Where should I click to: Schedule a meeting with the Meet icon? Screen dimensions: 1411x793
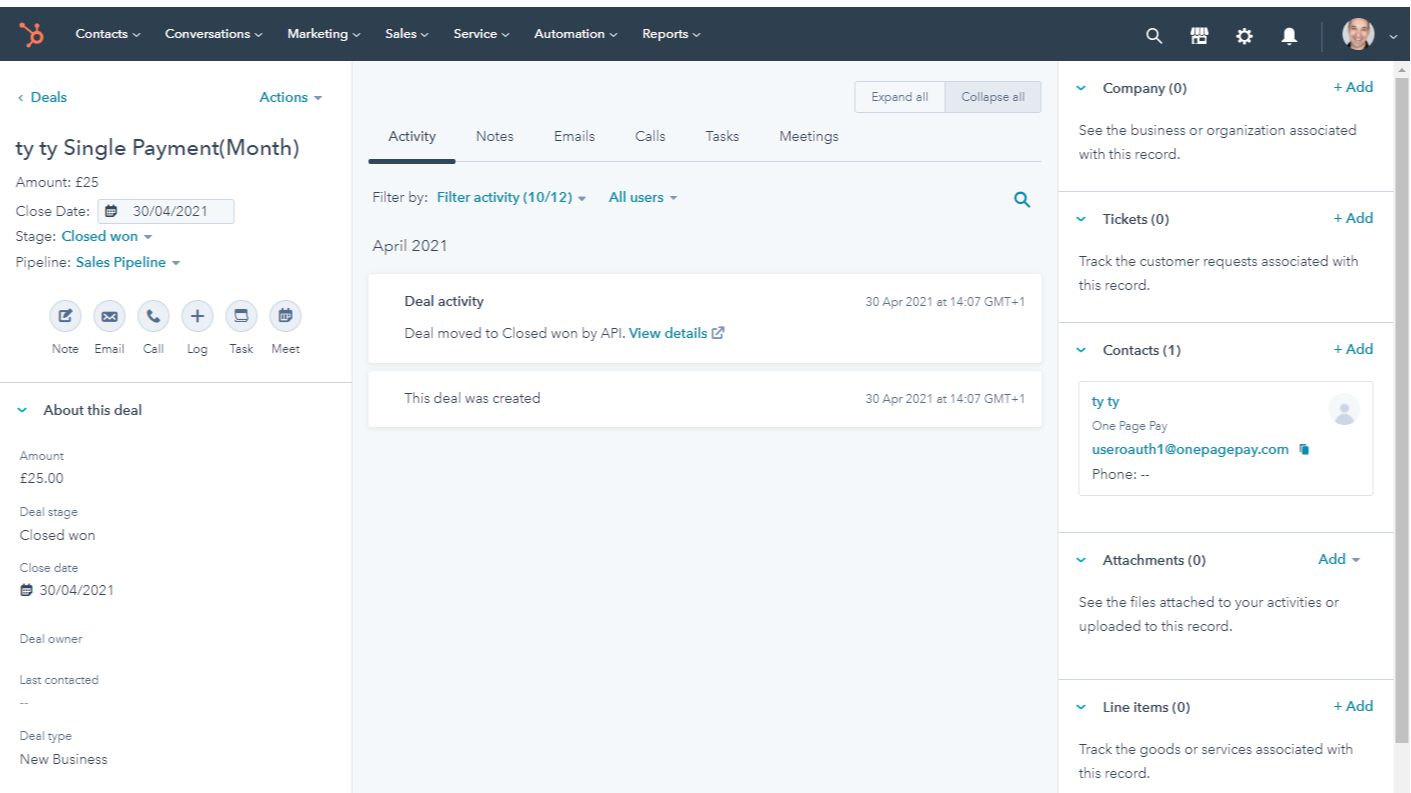pos(285,315)
